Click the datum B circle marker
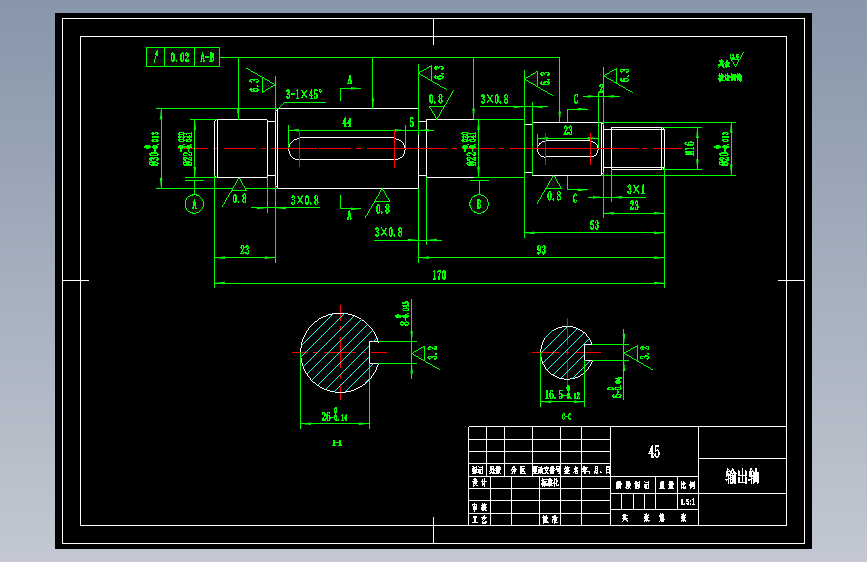 tap(479, 204)
